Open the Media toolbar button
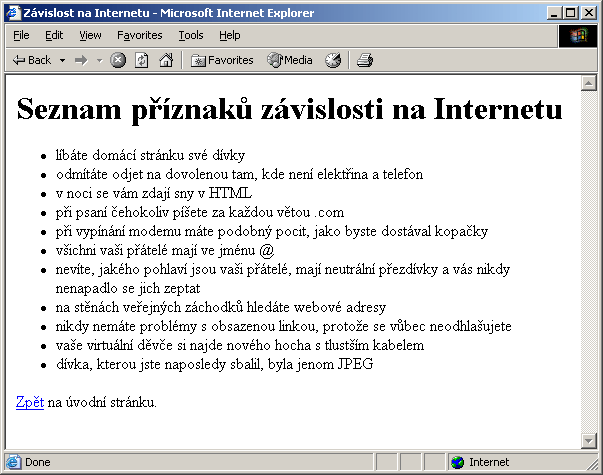Image resolution: width=603 pixels, height=475 pixels. [x=290, y=60]
